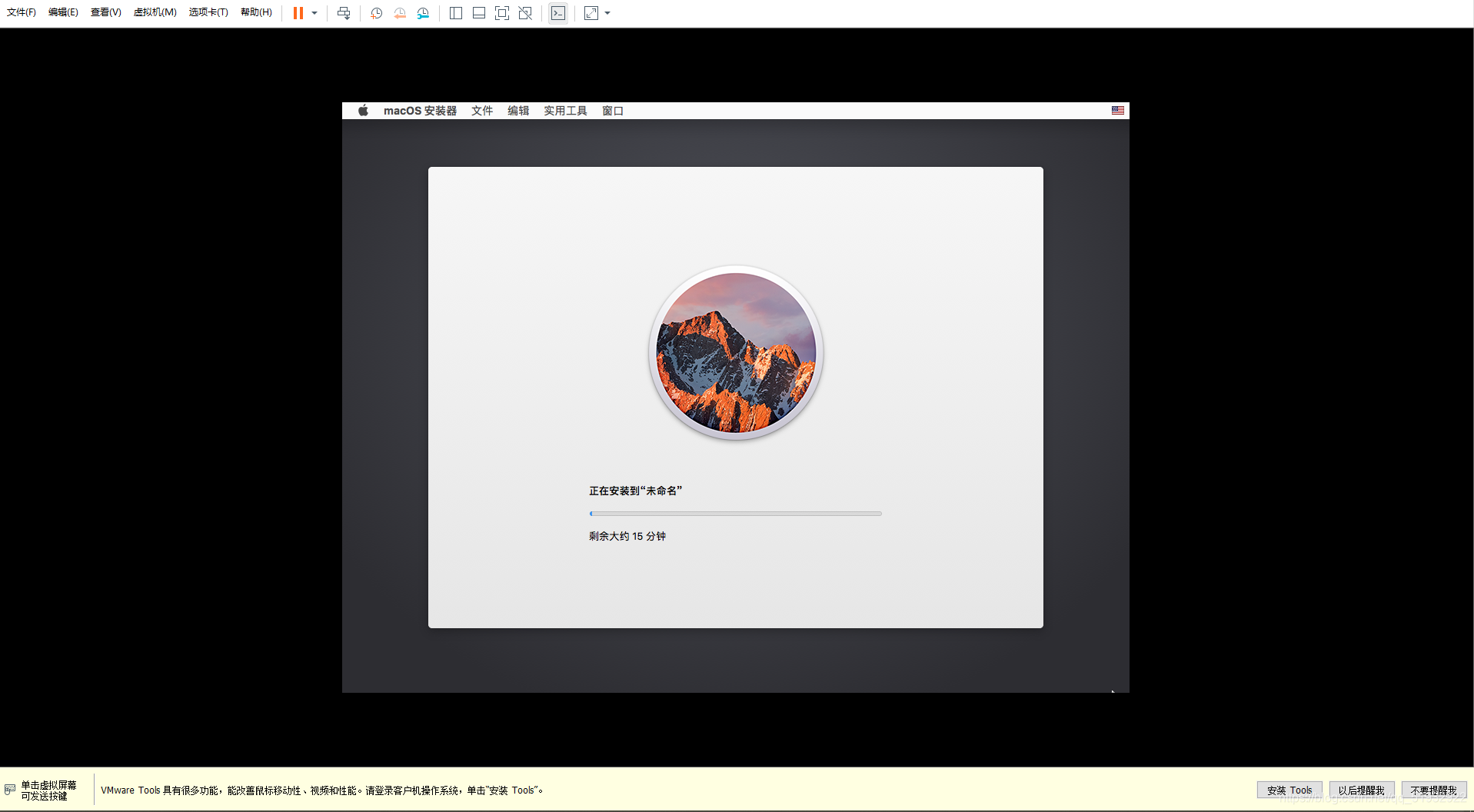Open the 文件(F) menu in VMware
This screenshot has height=812, width=1474.
(x=22, y=12)
